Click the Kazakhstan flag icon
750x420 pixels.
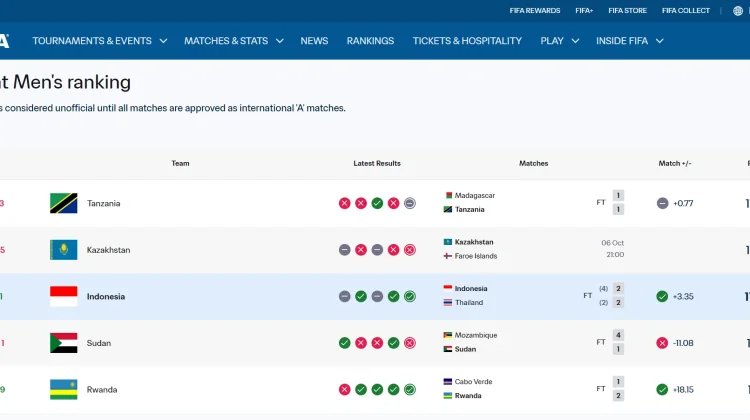pyautogui.click(x=64, y=250)
